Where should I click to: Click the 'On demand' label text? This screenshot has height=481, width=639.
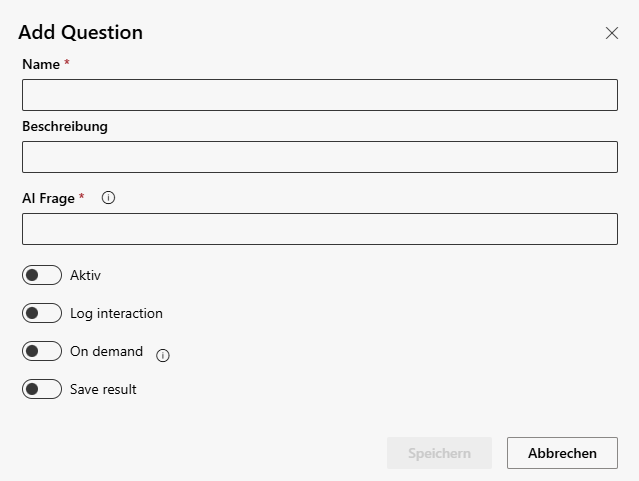tap(106, 351)
